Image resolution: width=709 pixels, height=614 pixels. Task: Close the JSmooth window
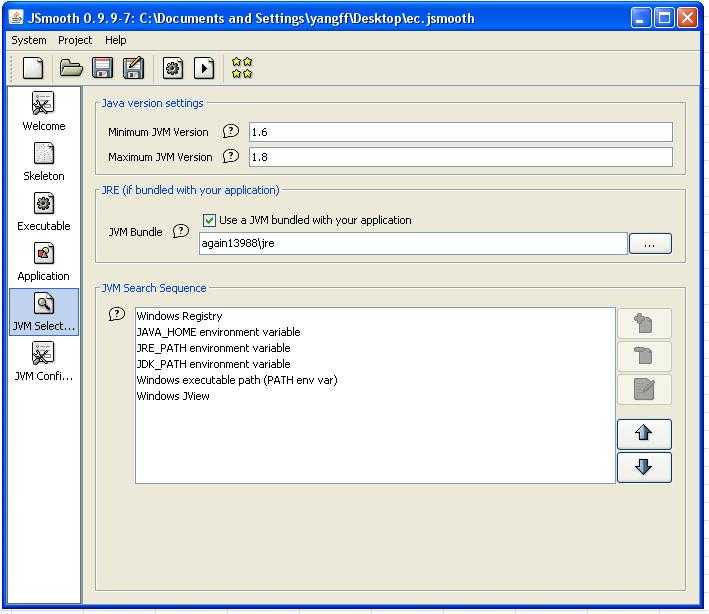(687, 18)
